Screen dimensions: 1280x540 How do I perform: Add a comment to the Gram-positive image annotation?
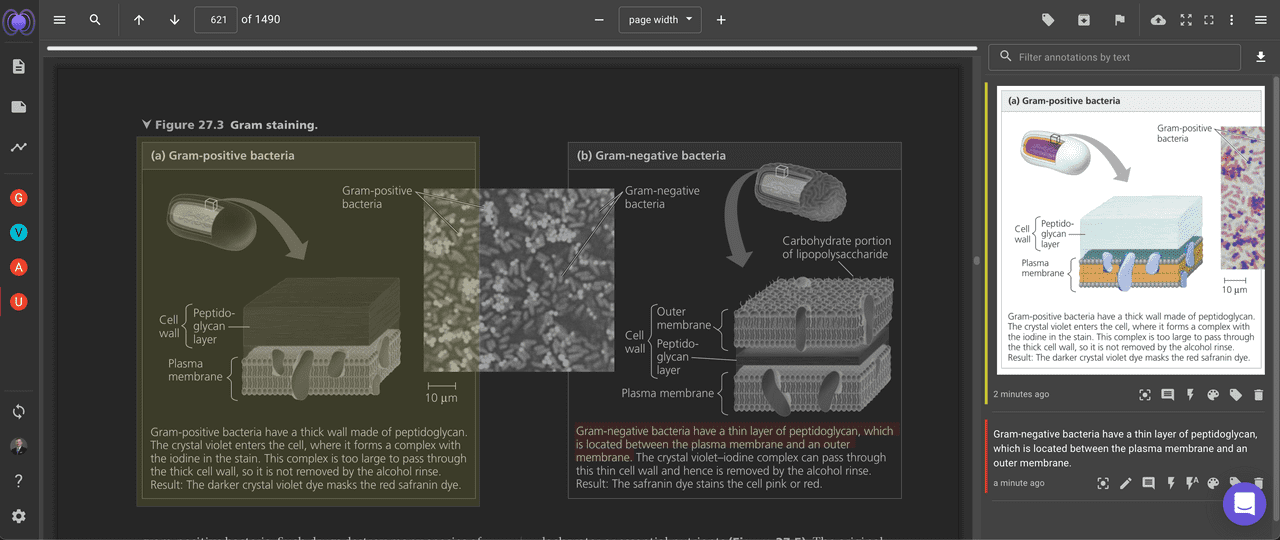pos(1167,395)
